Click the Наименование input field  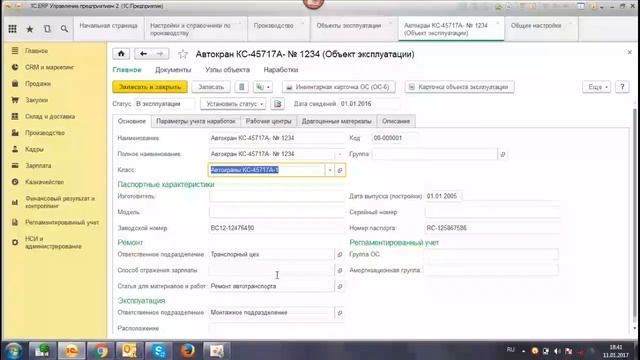pos(276,138)
